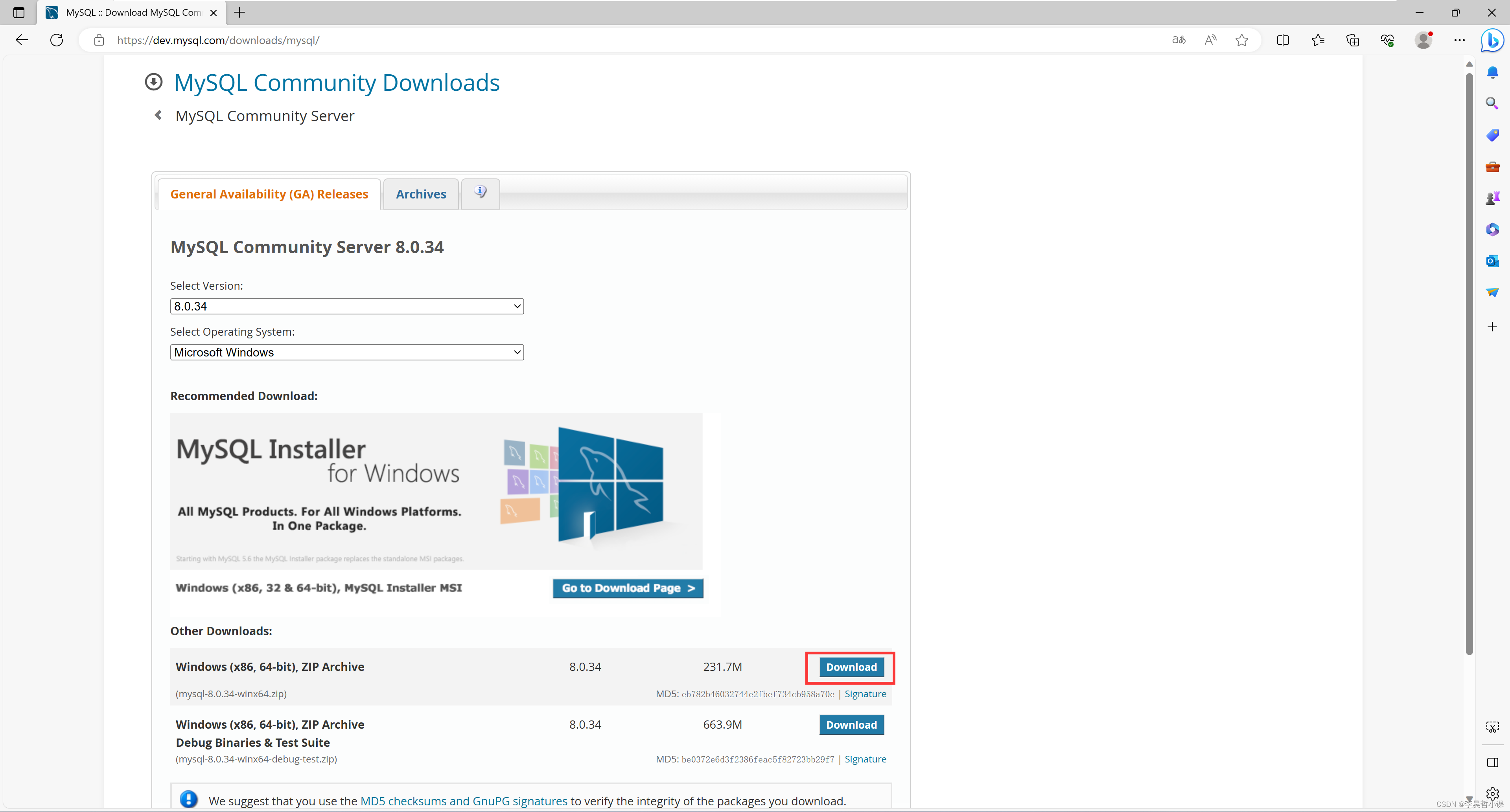Viewport: 1510px width, 812px height.
Task: Open the Games chess icon in the sidebar
Action: (1492, 198)
